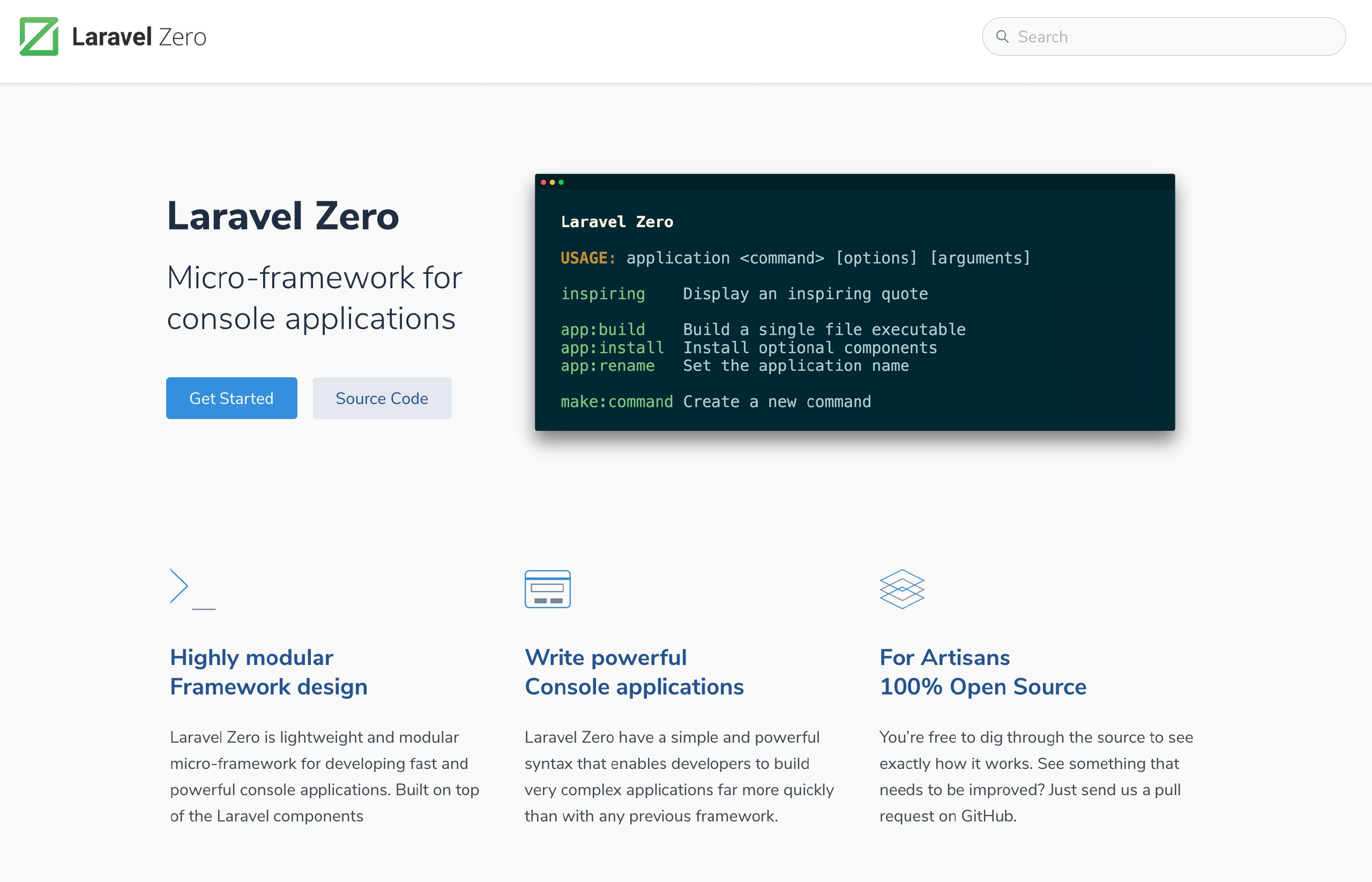Viewport: 1372px width, 882px height.
Task: Click the terminal screenshot image
Action: pyautogui.click(x=855, y=302)
